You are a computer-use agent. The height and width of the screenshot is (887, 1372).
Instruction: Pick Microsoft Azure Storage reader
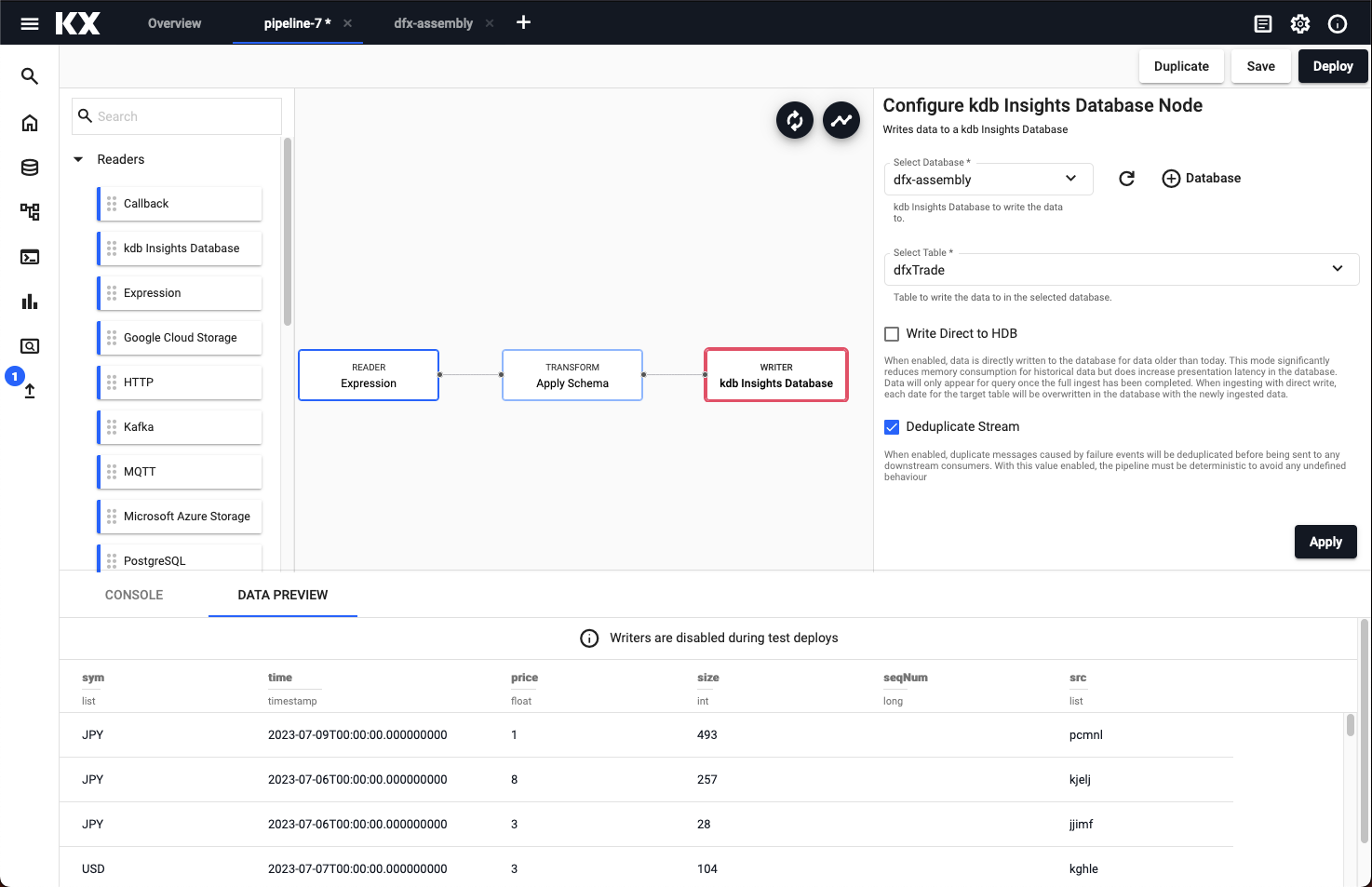[180, 517]
